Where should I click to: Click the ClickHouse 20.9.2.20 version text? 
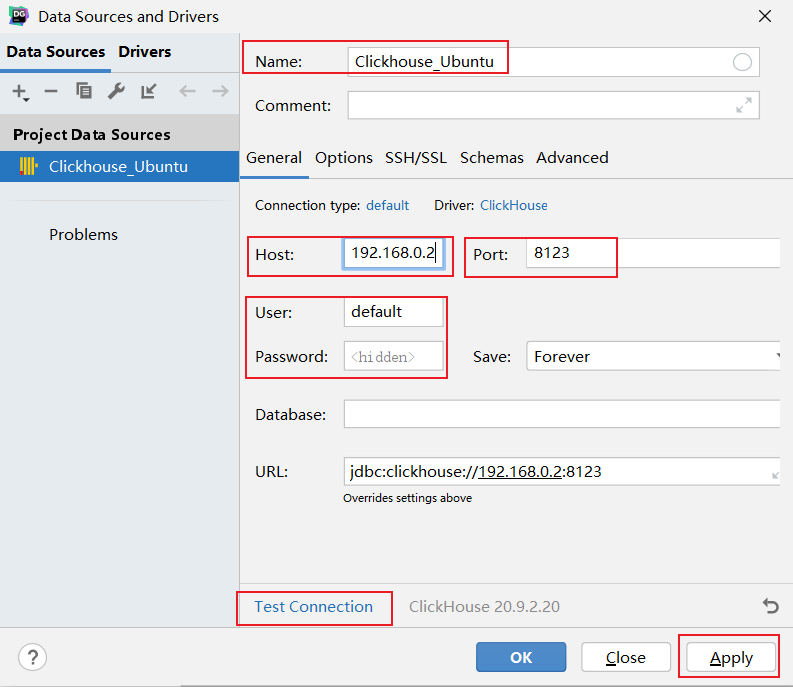484,607
